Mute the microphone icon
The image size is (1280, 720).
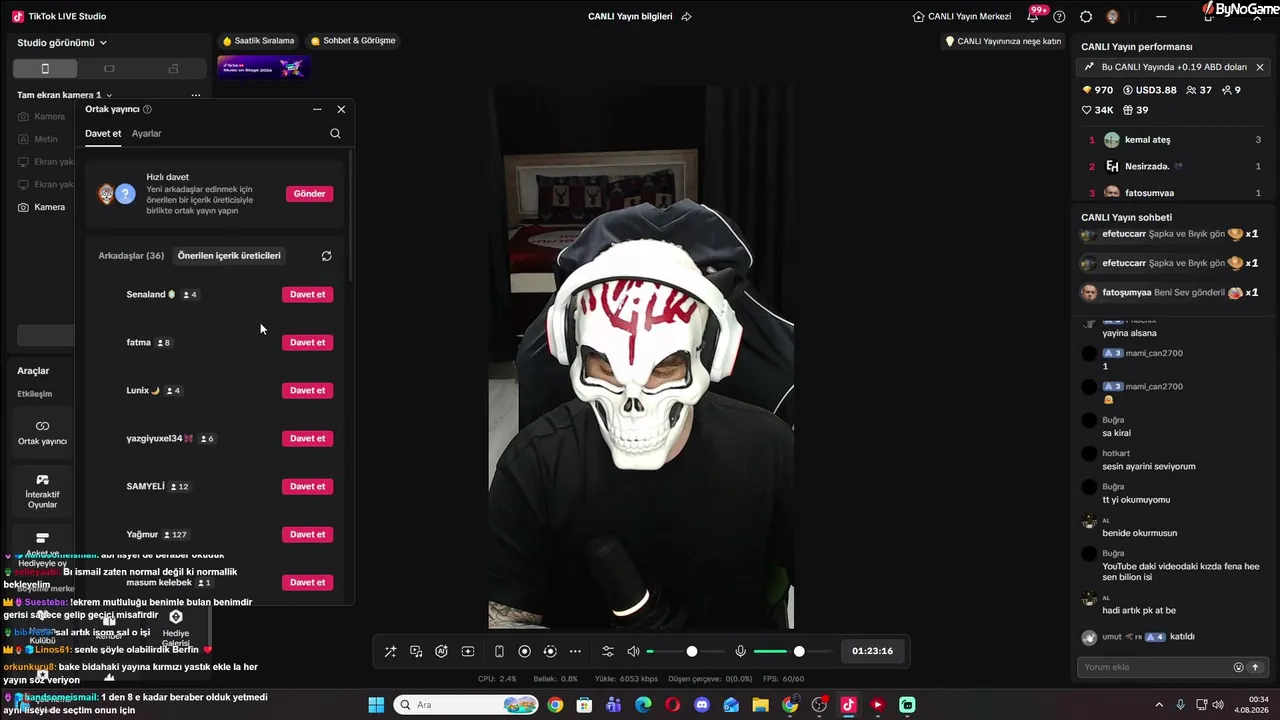740,651
